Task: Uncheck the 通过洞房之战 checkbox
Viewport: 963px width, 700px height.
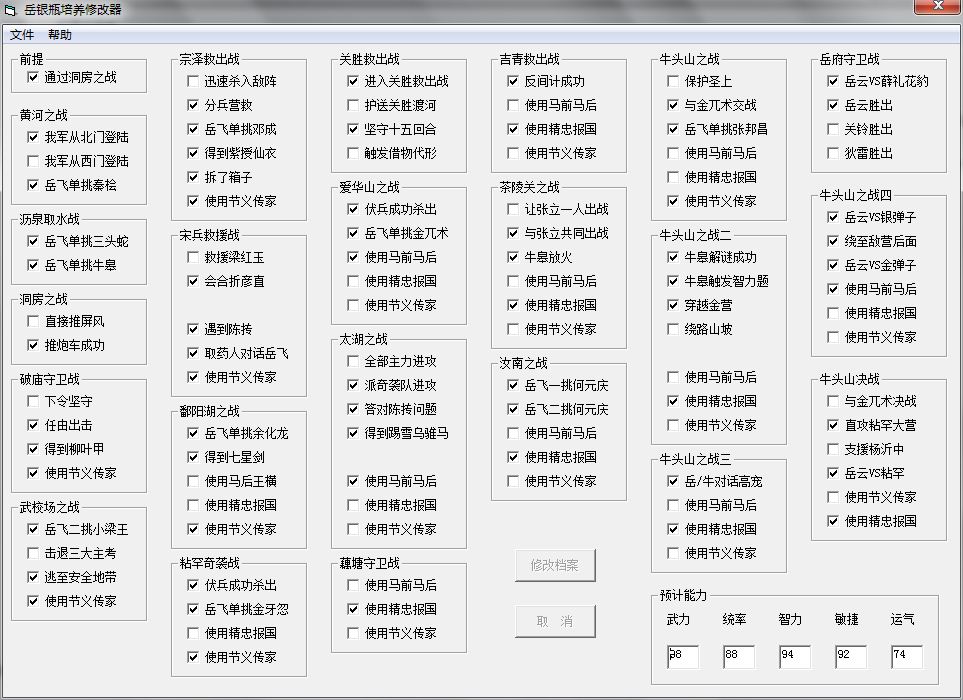Action: tap(34, 77)
